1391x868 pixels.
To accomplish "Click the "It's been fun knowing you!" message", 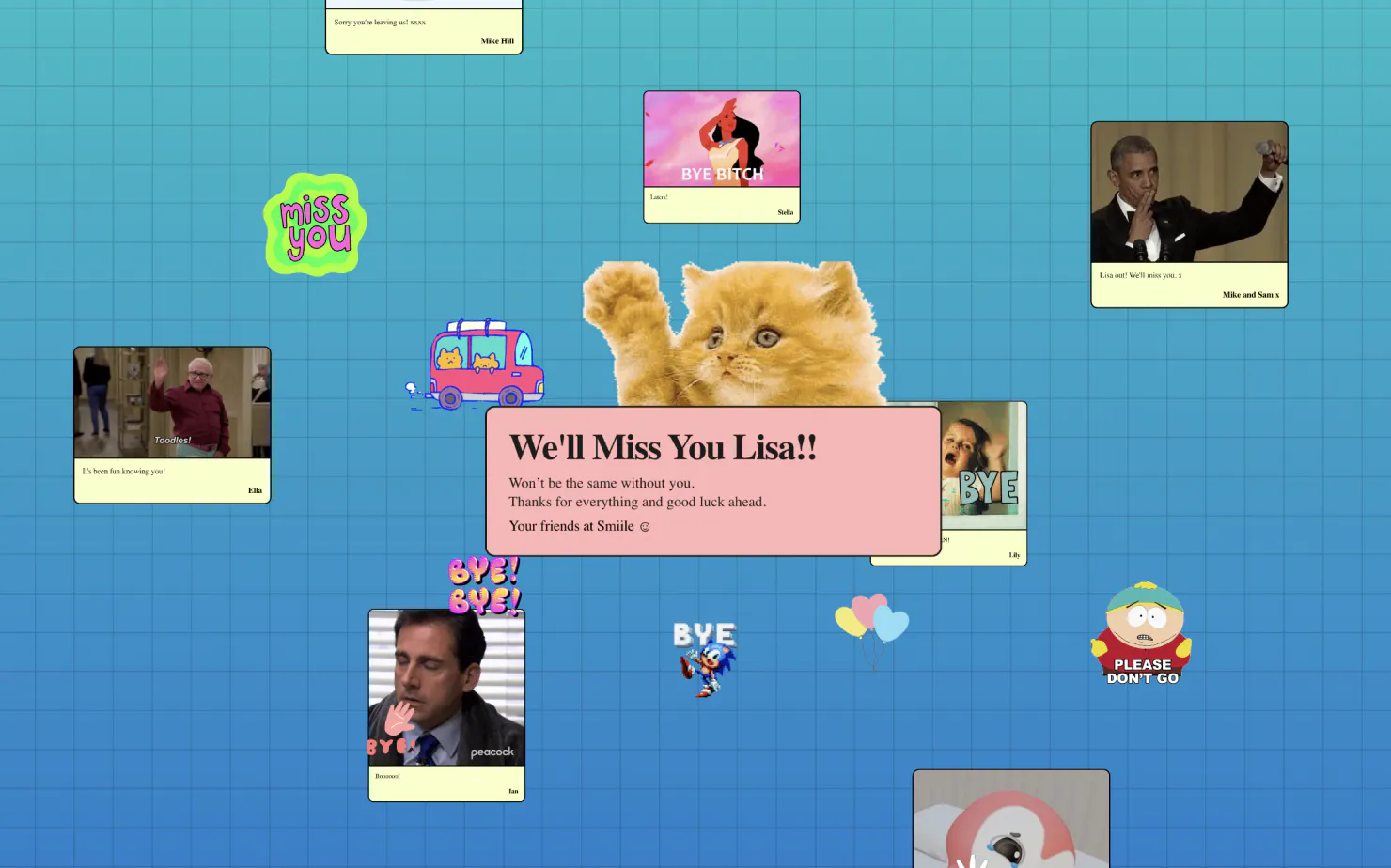I will point(123,472).
